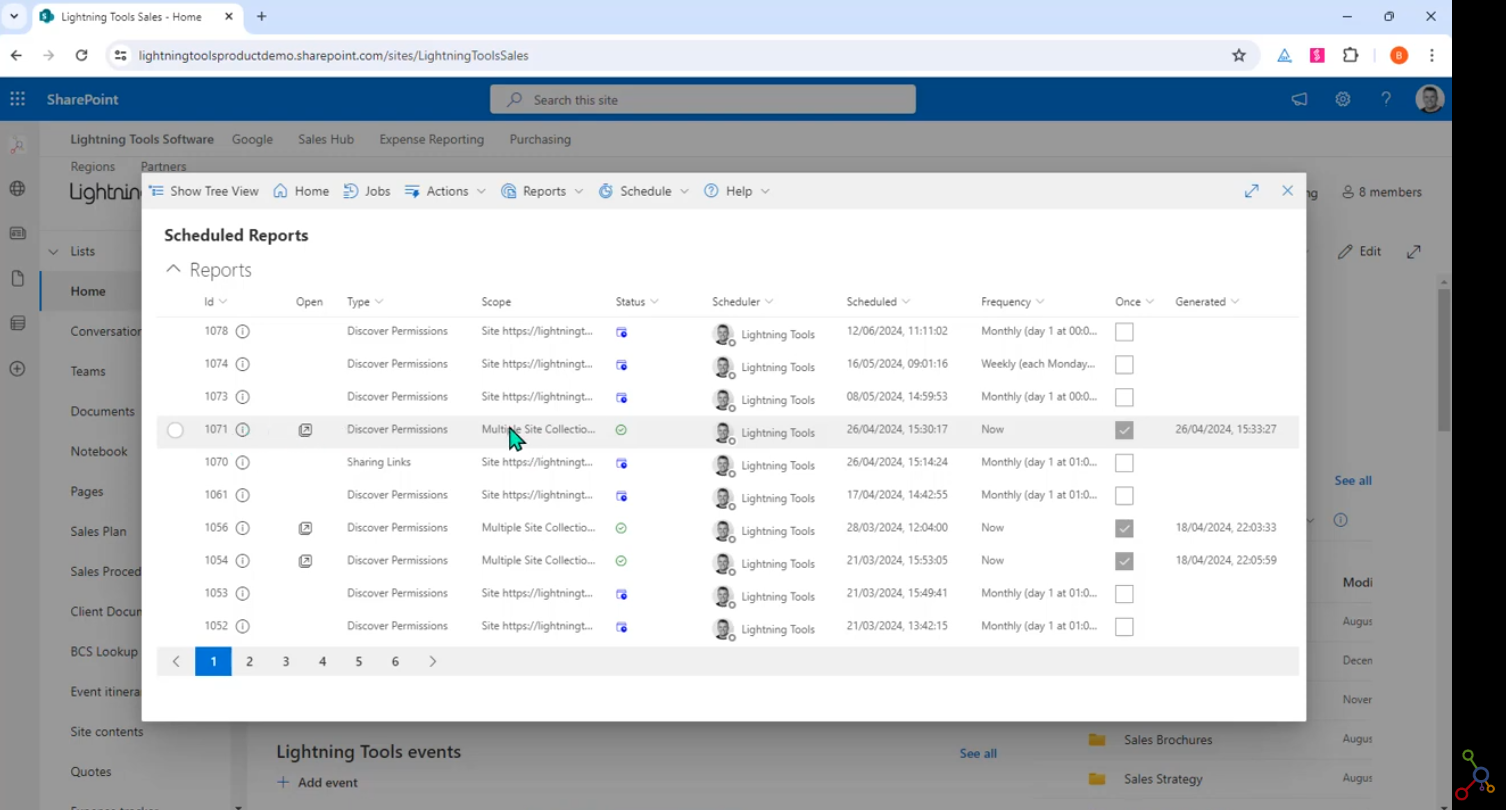The image size is (1506, 810).
Task: Close the Scheduled Reports dialog
Action: pyautogui.click(x=1288, y=191)
